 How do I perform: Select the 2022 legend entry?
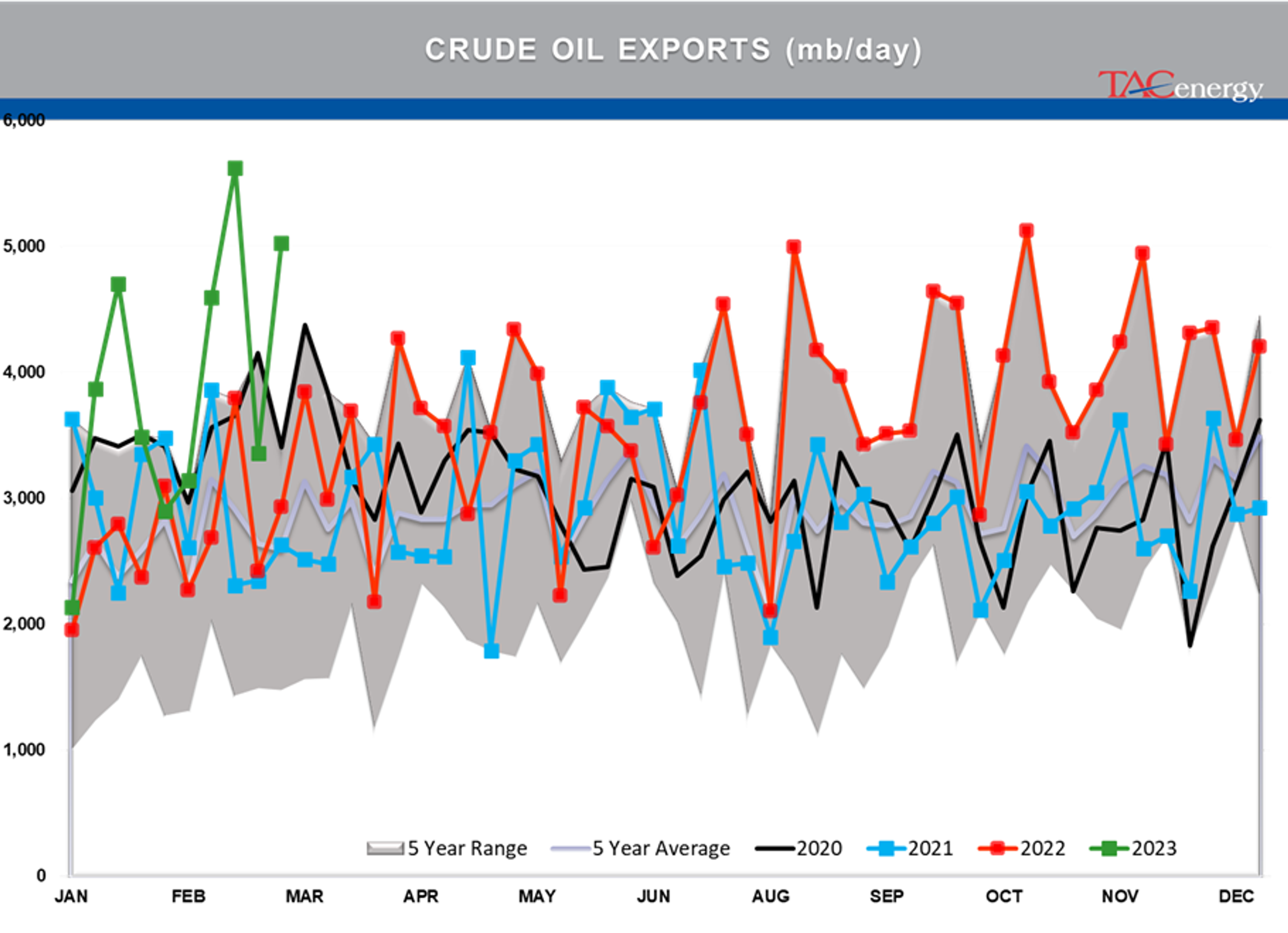(x=1022, y=848)
